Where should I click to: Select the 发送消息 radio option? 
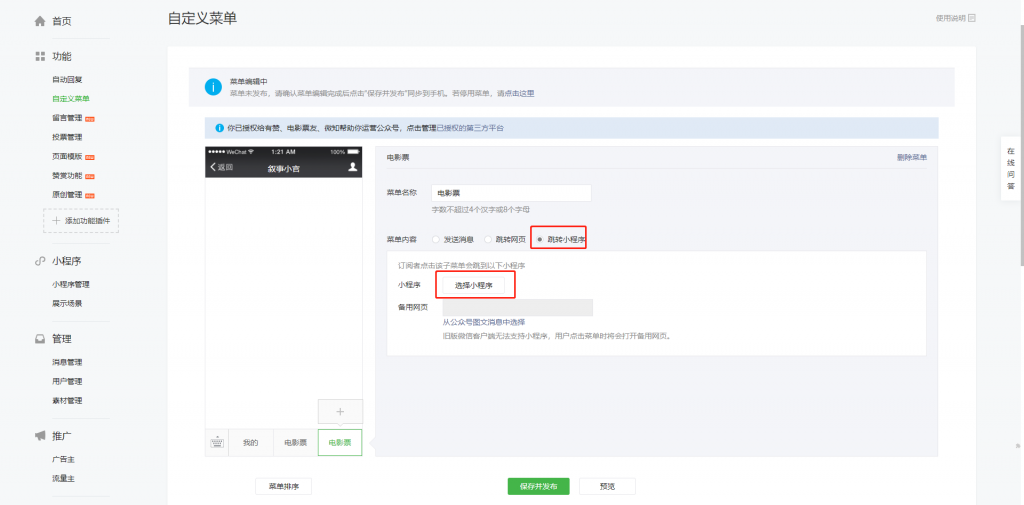[x=436, y=240]
